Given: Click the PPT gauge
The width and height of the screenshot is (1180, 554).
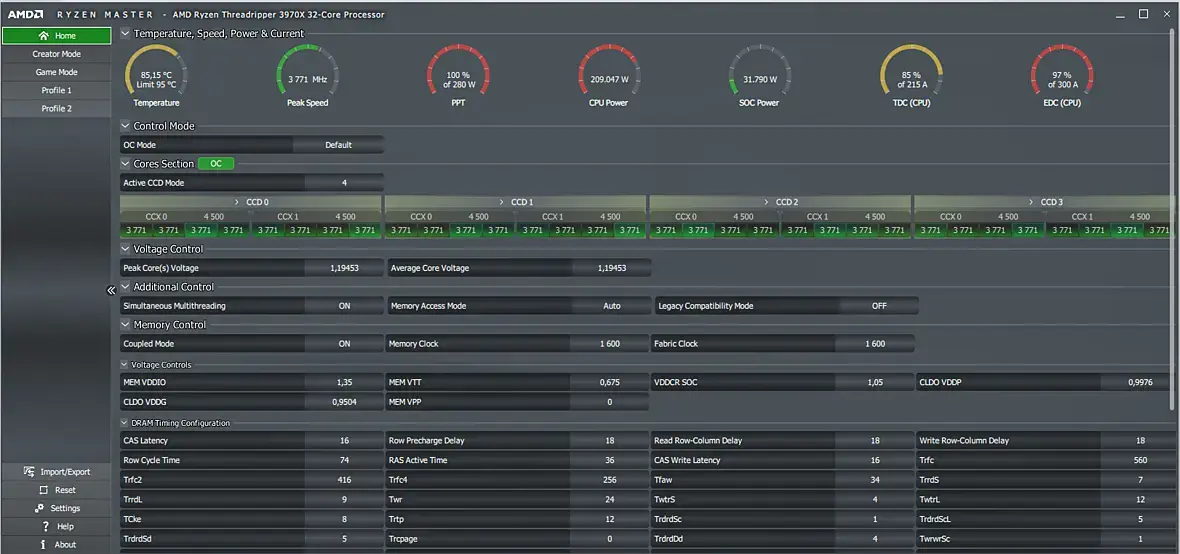Looking at the screenshot, I should [458, 74].
